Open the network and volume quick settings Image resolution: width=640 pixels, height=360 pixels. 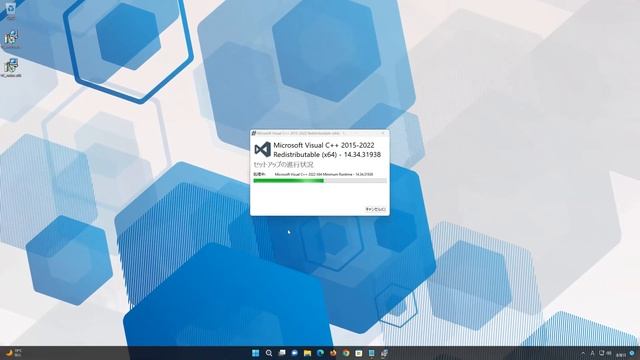pyautogui.click(x=605, y=353)
